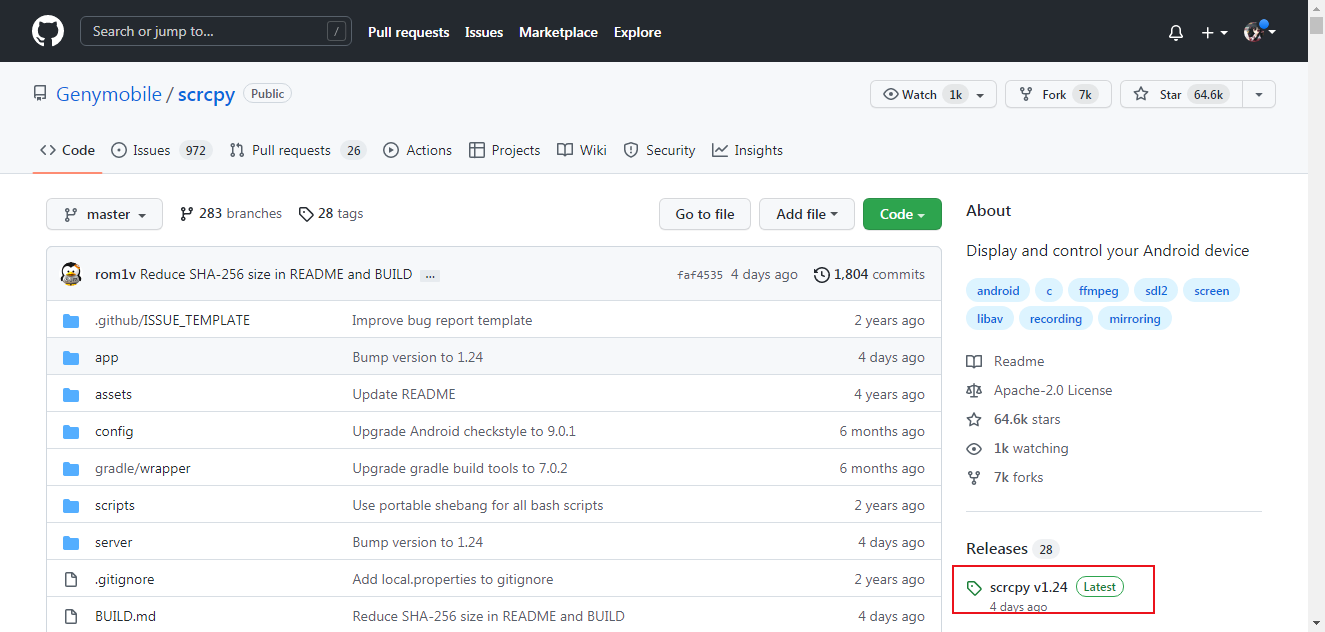Click the file icon beside BUILD.md
1325x632 pixels.
point(71,616)
